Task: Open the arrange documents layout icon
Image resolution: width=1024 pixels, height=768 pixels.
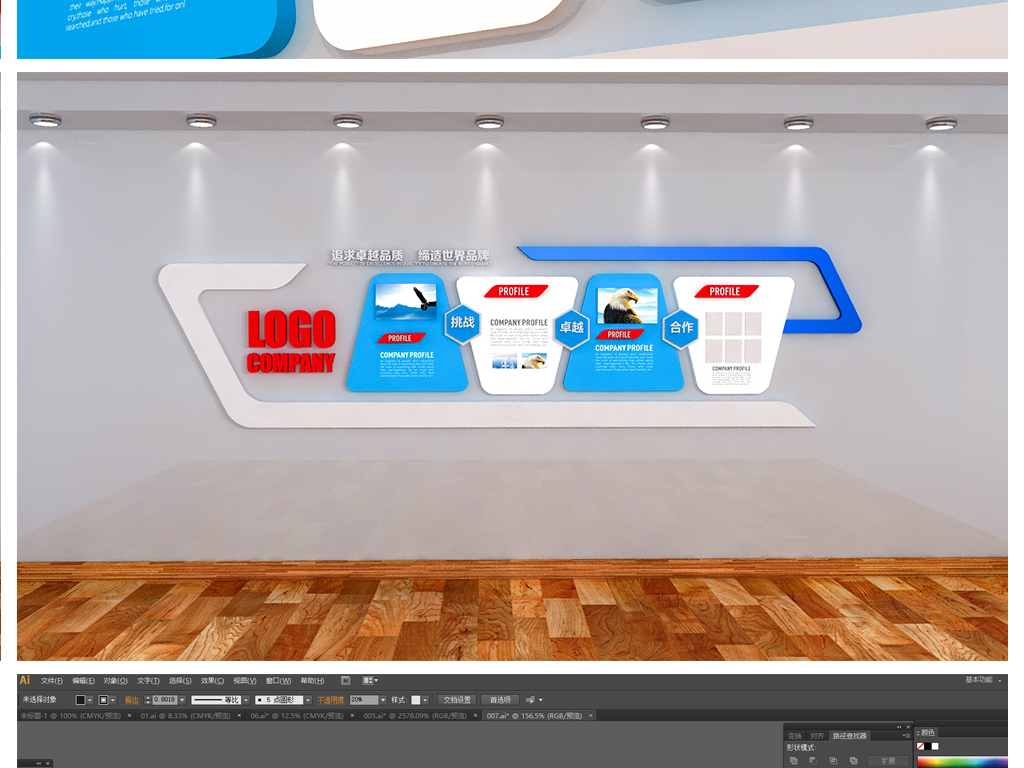Action: point(370,681)
